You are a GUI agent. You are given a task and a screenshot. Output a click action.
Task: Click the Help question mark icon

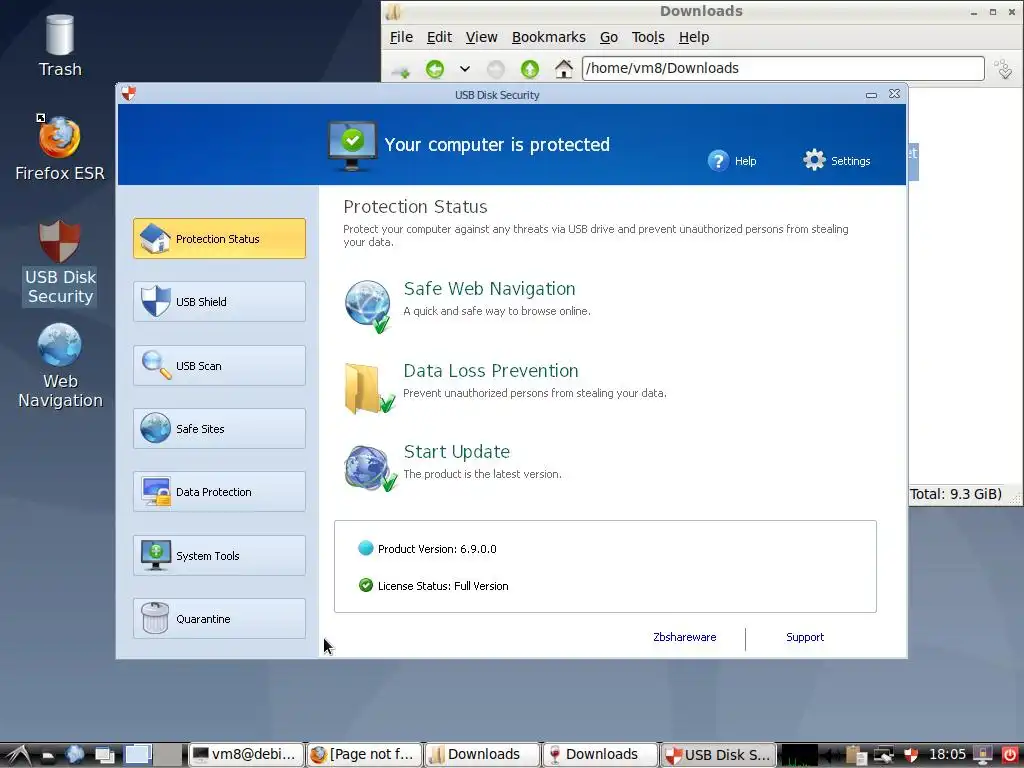click(718, 161)
